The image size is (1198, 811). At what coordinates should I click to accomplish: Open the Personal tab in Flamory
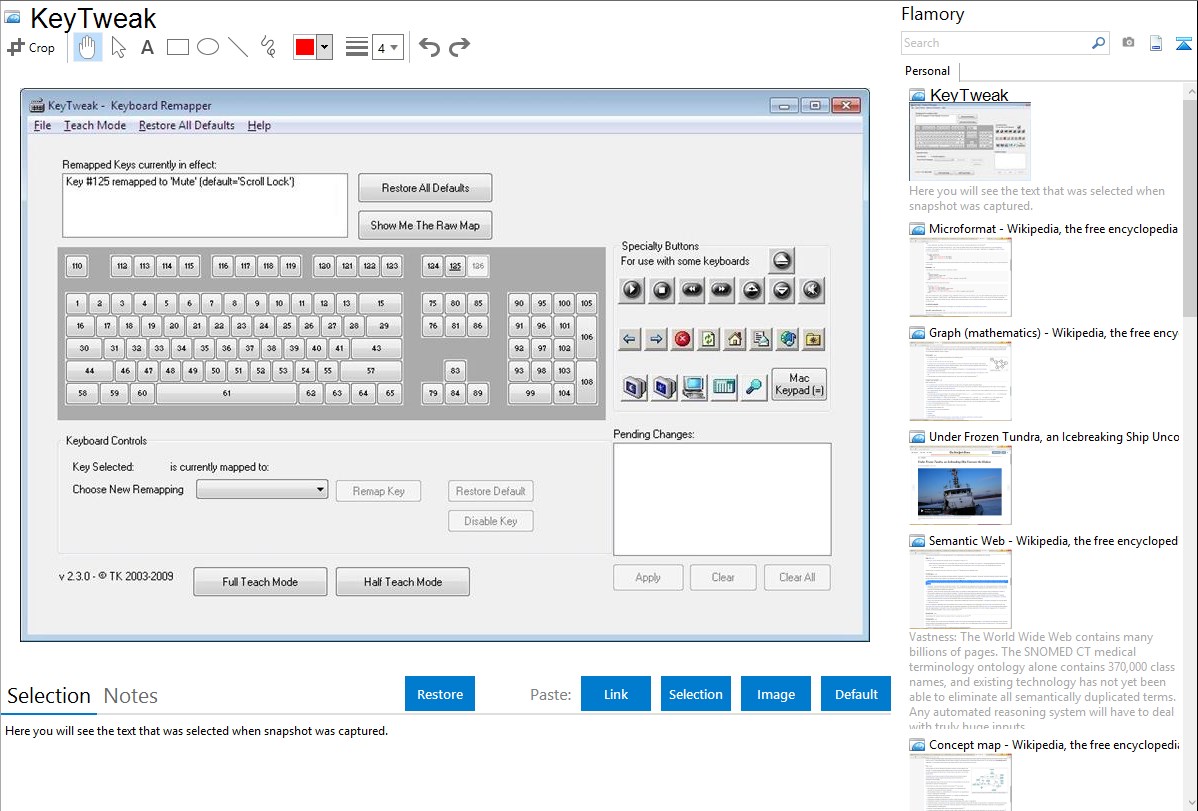[927, 71]
